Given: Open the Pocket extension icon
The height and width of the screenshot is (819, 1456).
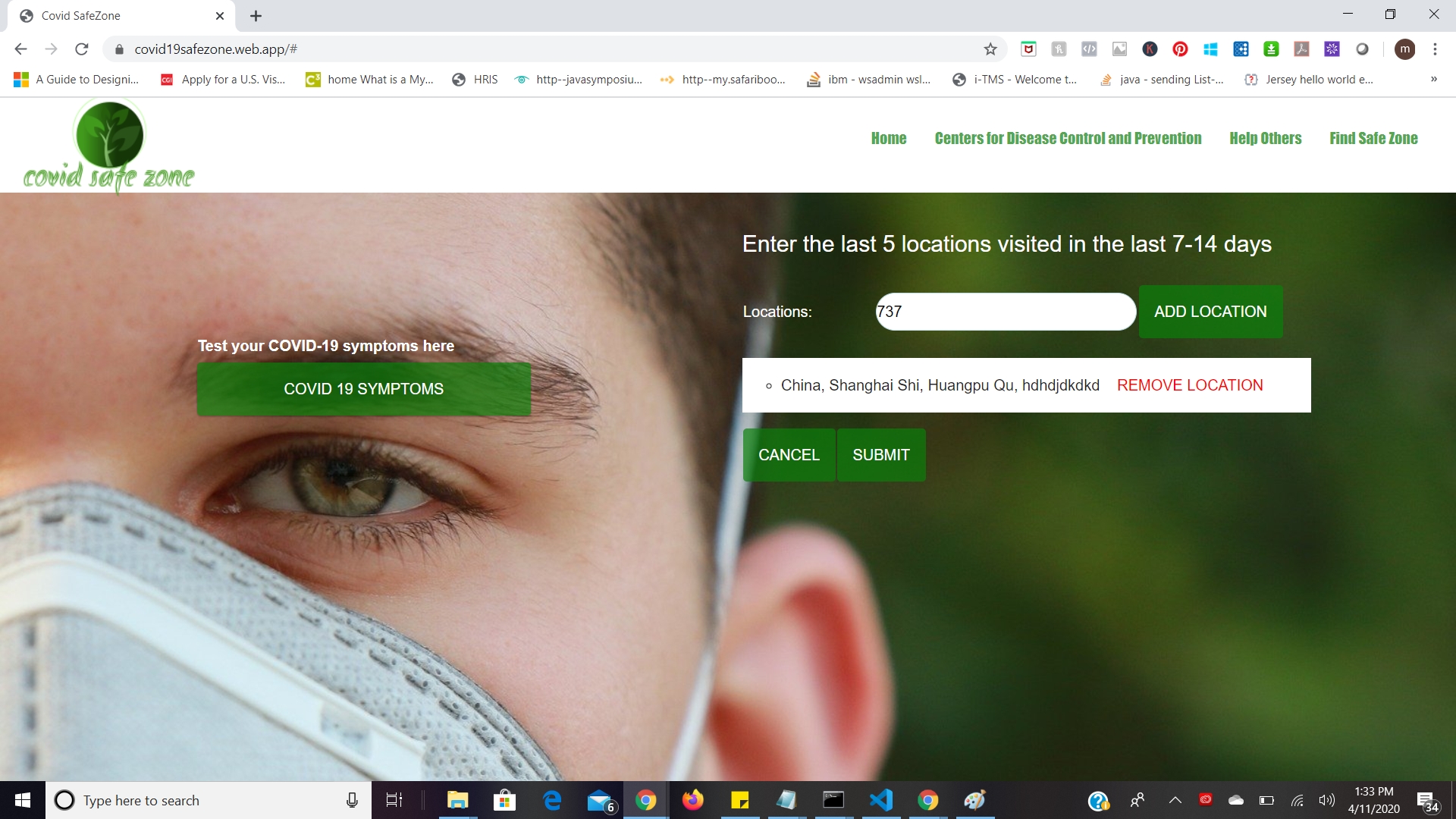Looking at the screenshot, I should 1028,49.
